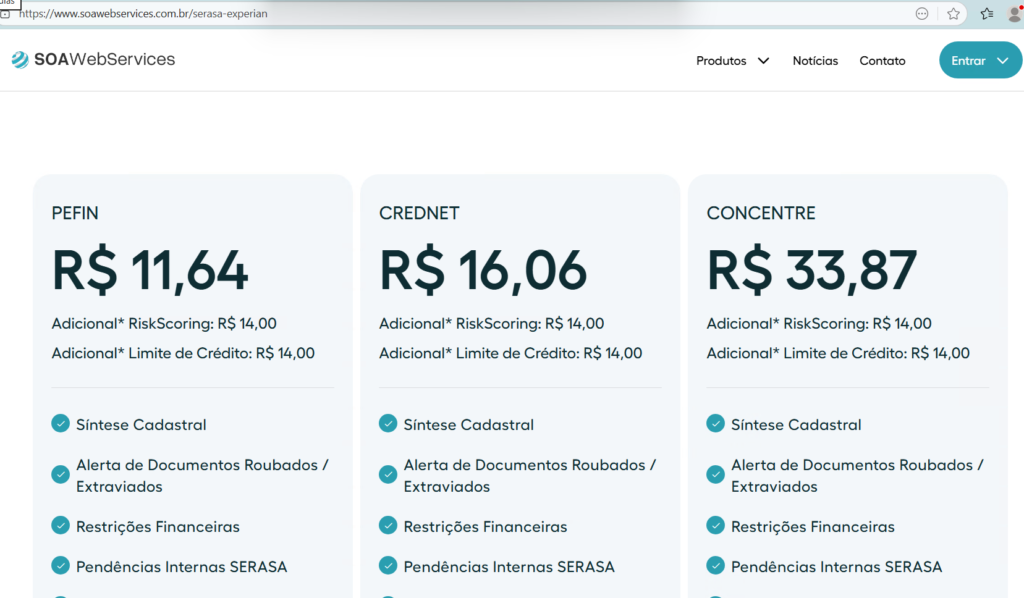This screenshot has height=598, width=1024.
Task: Add this page to favorites with the star
Action: click(953, 14)
